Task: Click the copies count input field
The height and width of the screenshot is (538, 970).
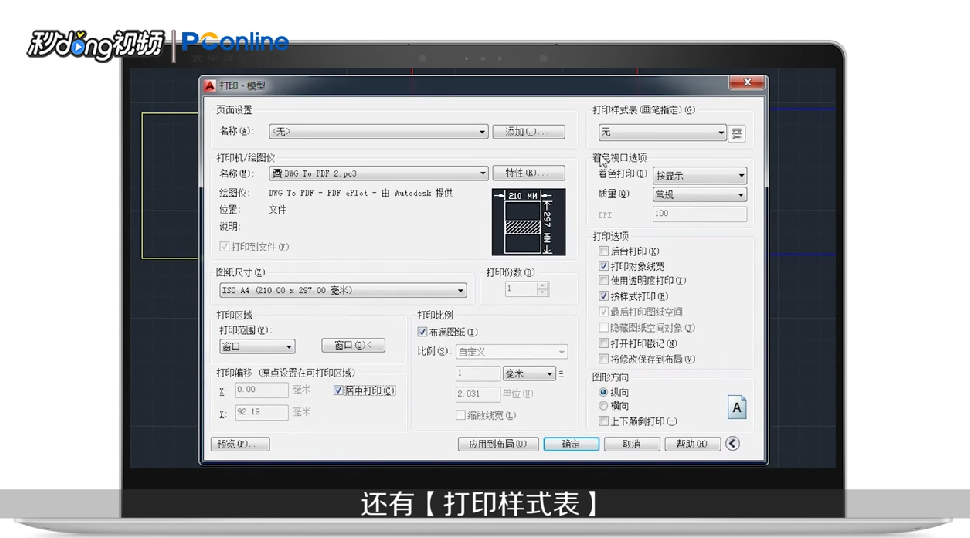Action: [x=521, y=289]
